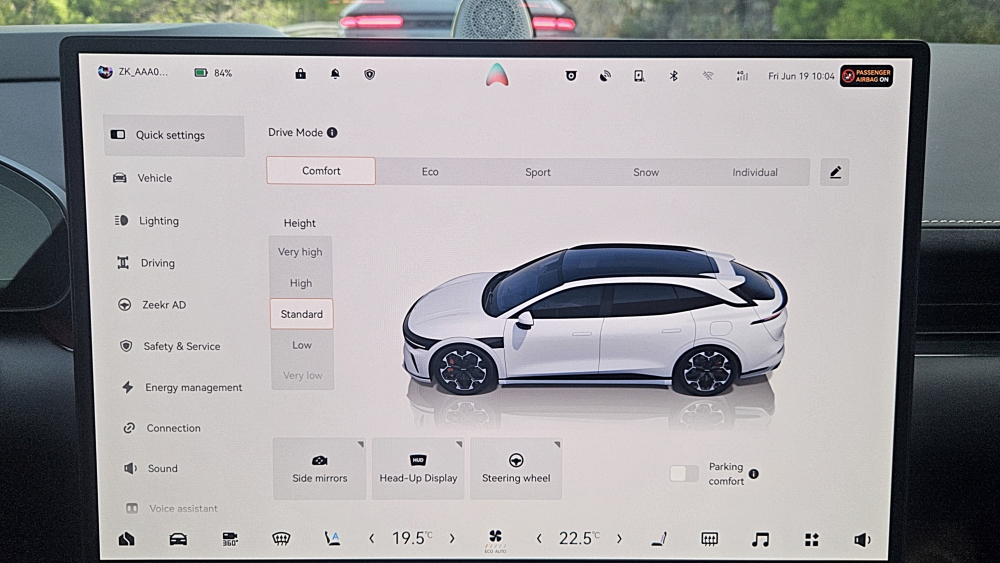Decrease passenger temperature 22.5 with left arrow
1000x563 pixels.
point(539,539)
